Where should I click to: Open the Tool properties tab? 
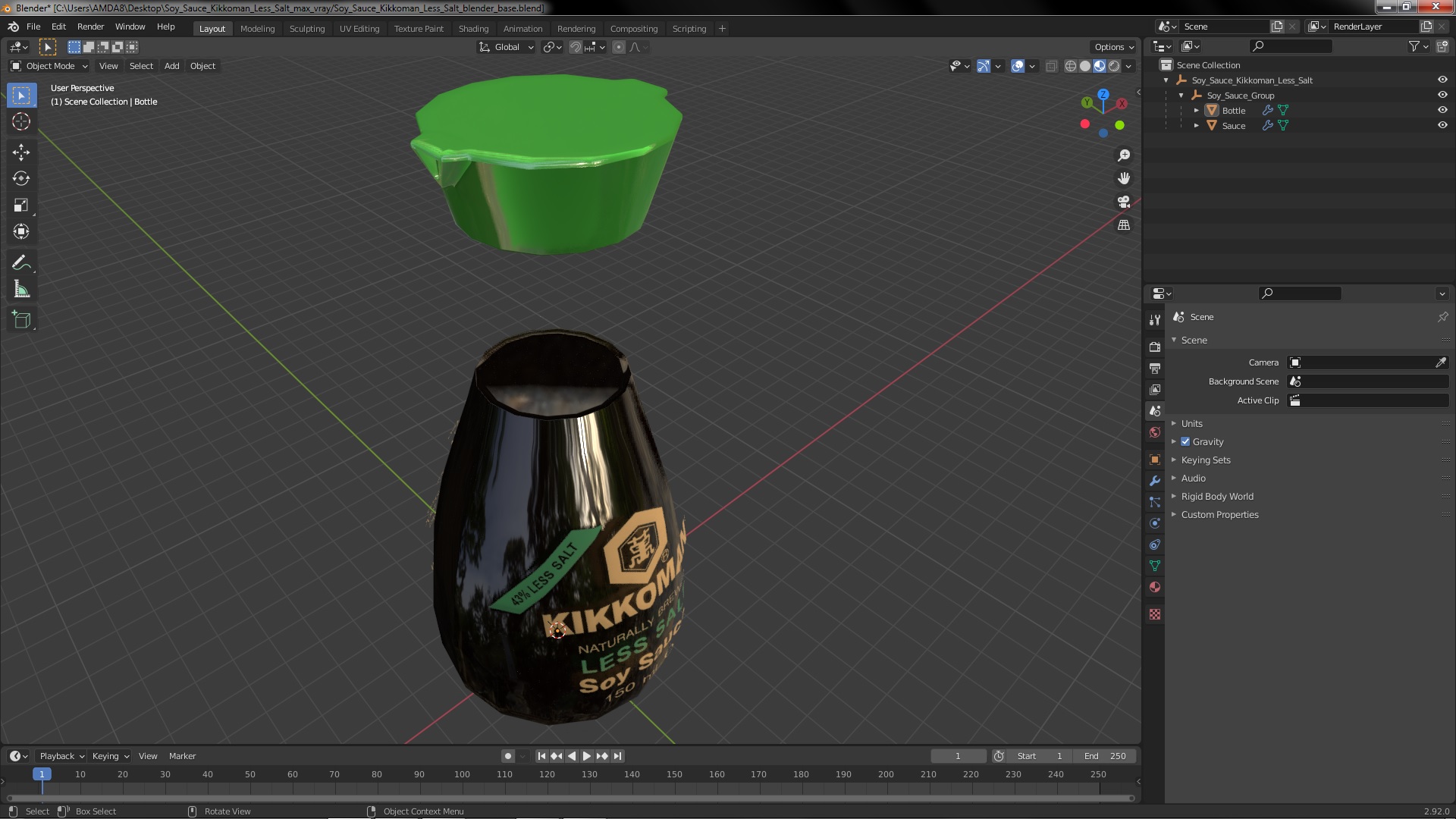click(x=1154, y=319)
